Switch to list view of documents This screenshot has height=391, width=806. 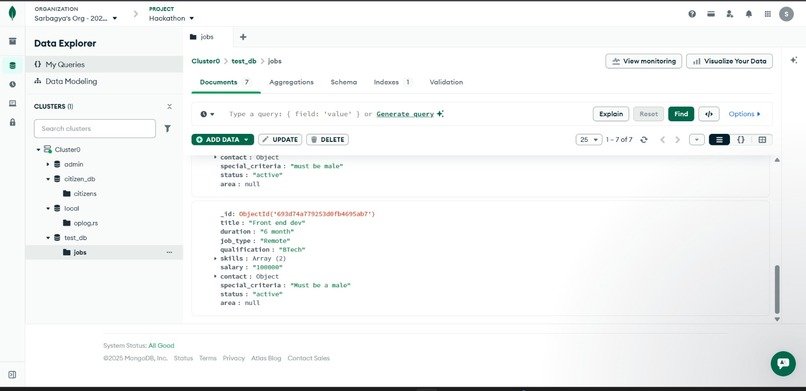coord(719,140)
